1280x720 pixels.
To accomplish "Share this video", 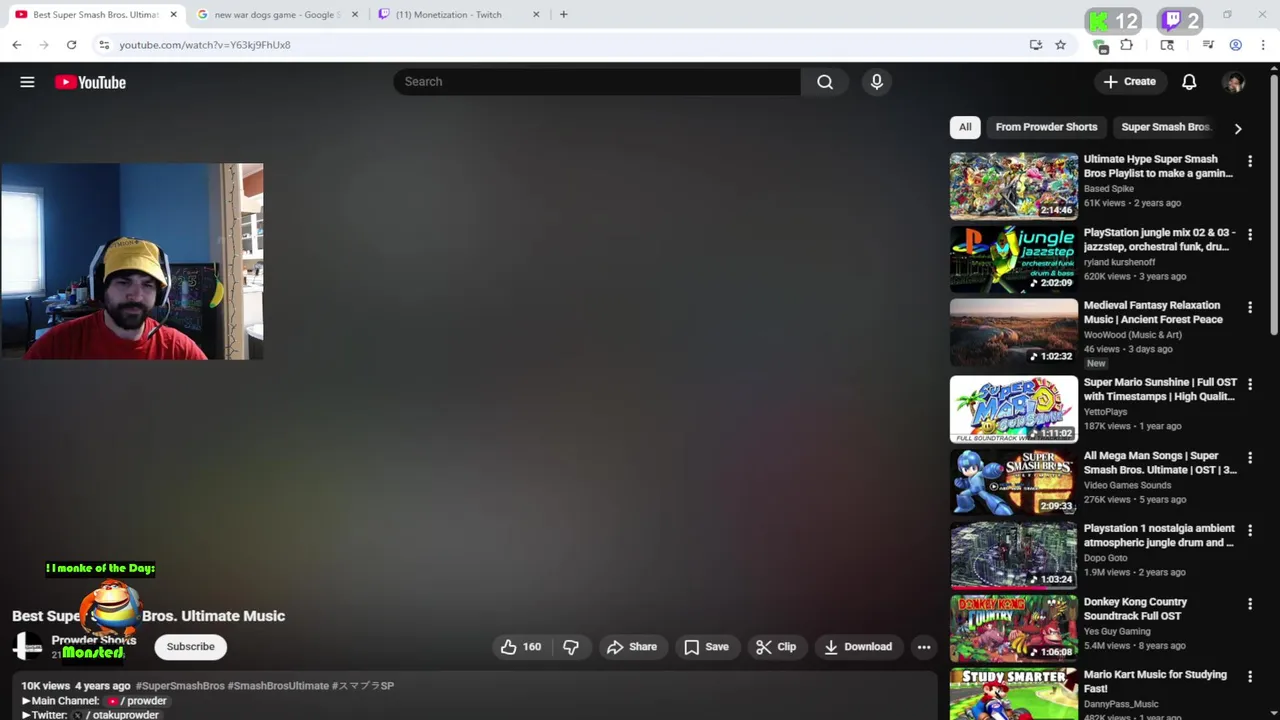I will 632,647.
